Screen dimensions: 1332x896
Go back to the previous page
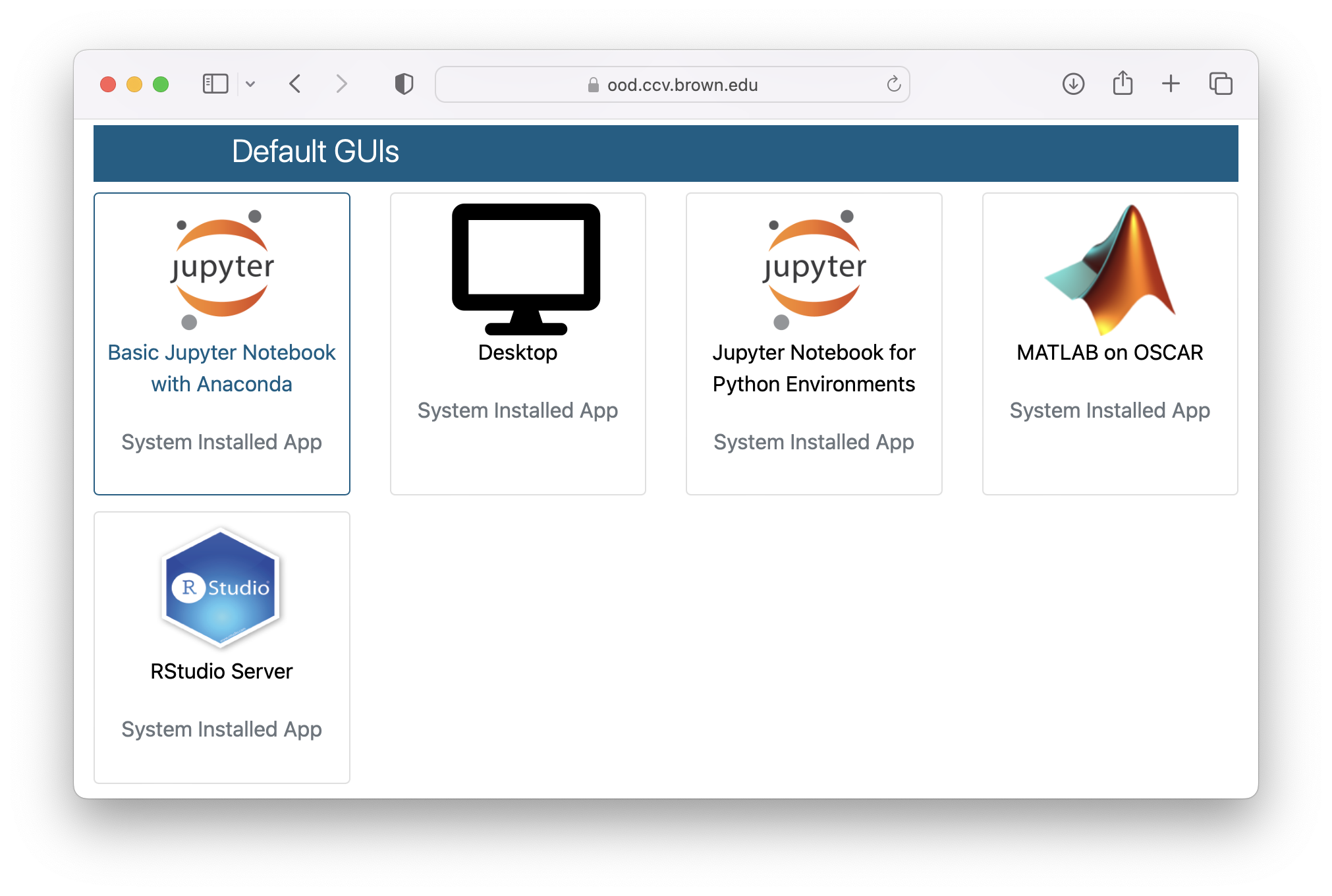coord(295,84)
